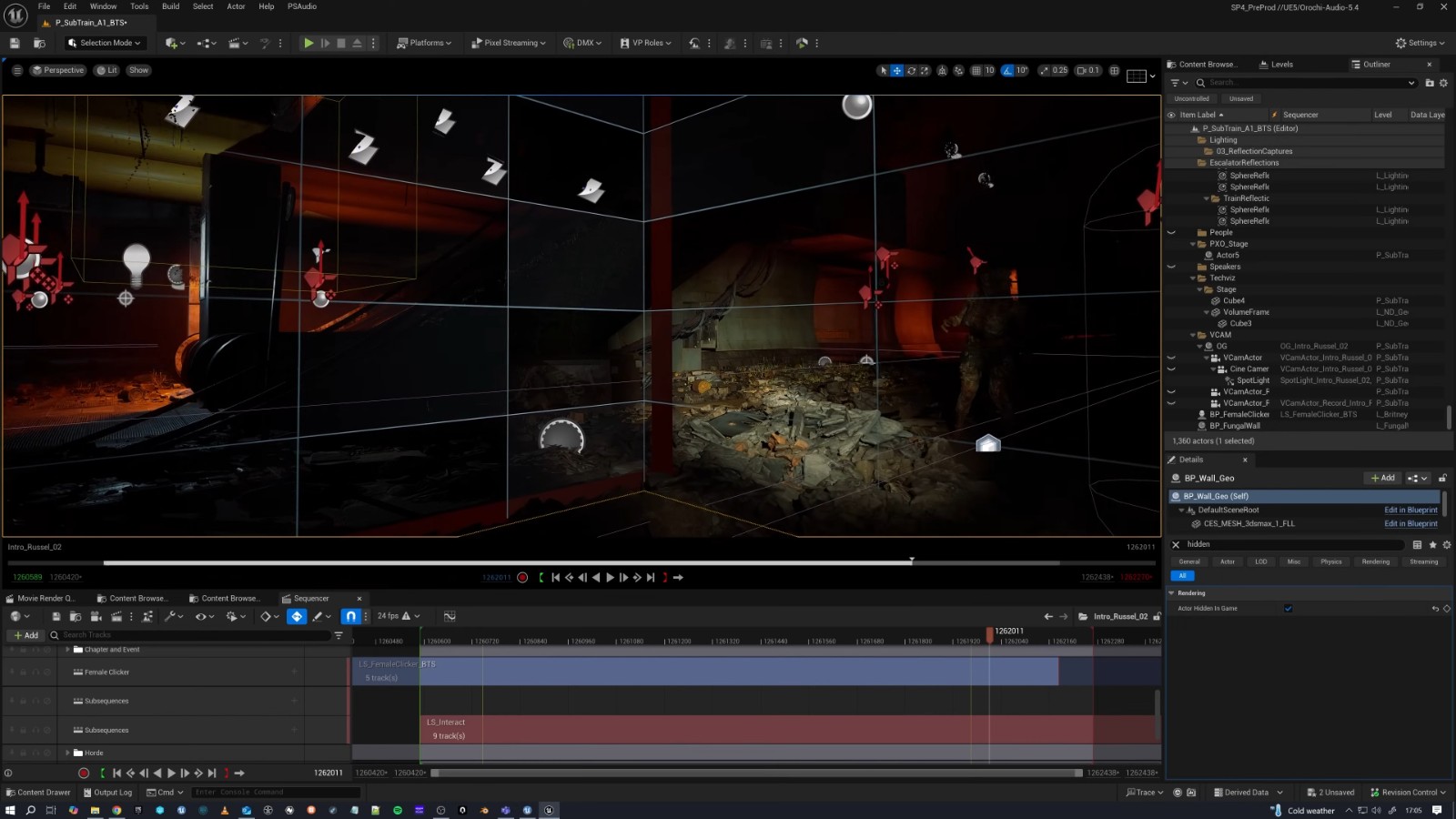Open Settings dropdown at top right
Screen dimensions: 1456x819
click(x=1421, y=43)
